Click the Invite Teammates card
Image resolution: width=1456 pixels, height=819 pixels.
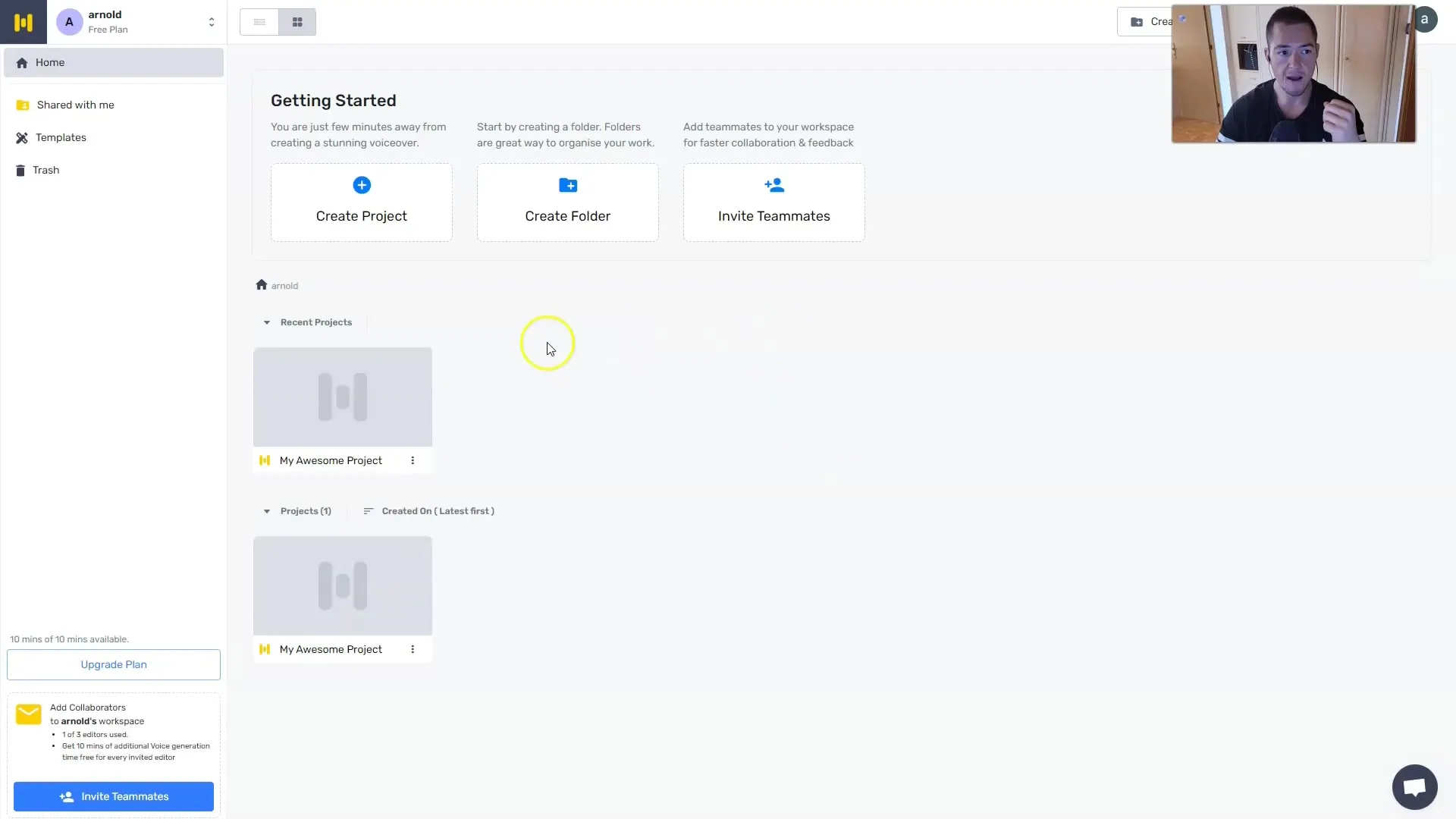click(774, 202)
